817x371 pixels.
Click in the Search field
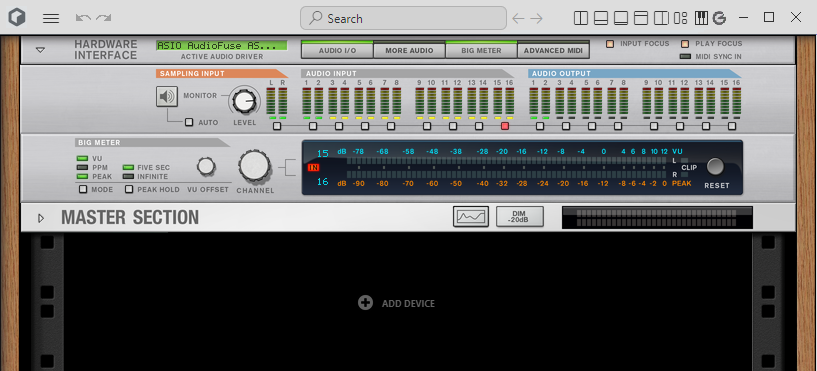[x=403, y=18]
